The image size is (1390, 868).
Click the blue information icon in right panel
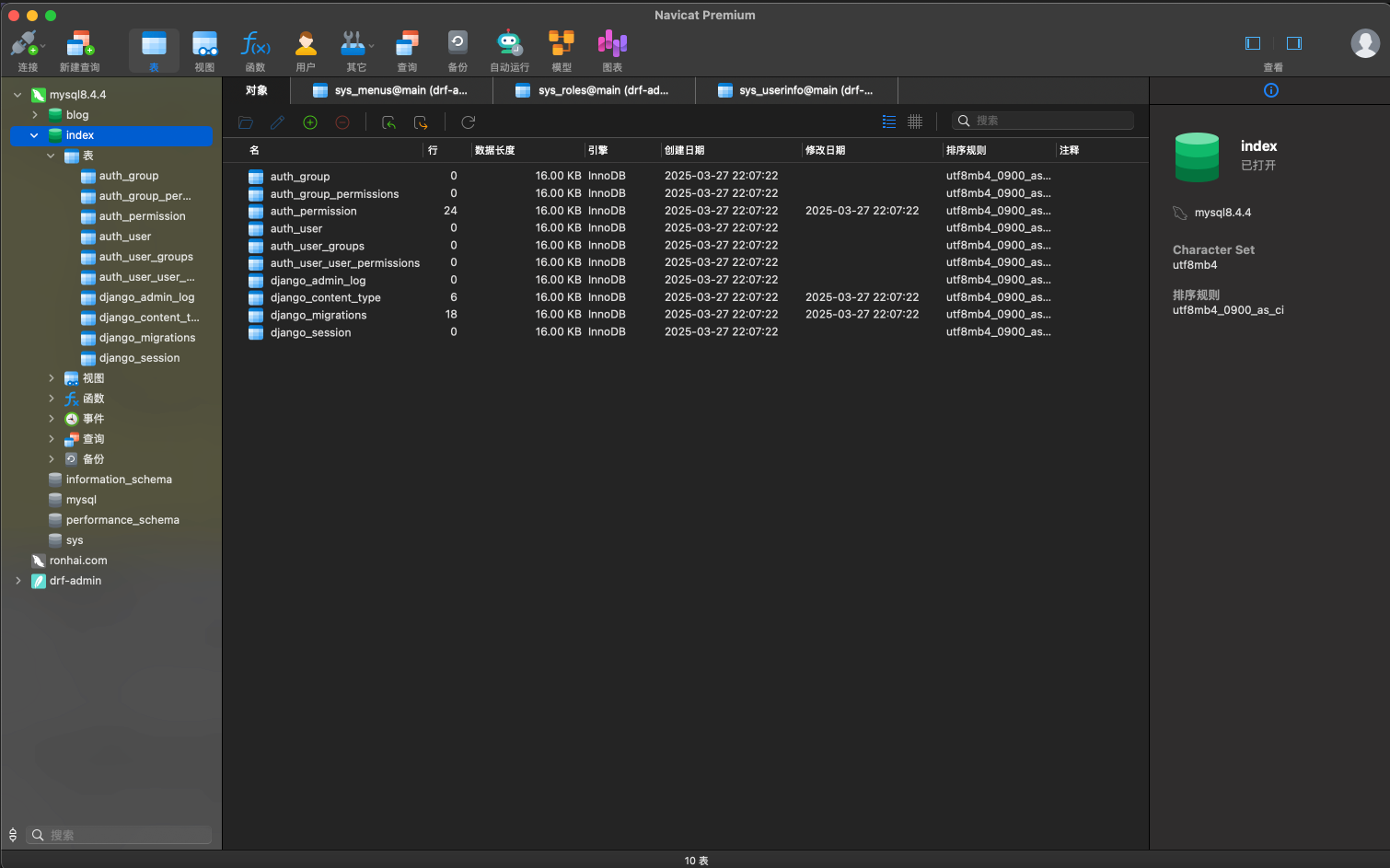1271,90
